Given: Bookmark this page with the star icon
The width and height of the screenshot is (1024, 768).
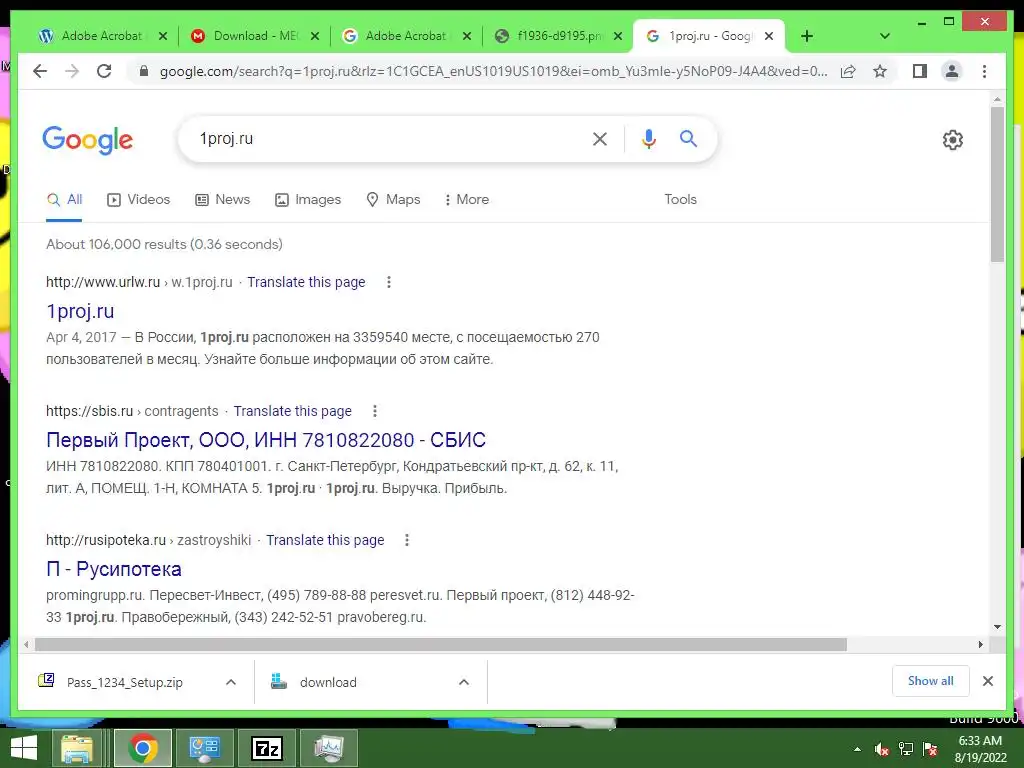Looking at the screenshot, I should 880,71.
